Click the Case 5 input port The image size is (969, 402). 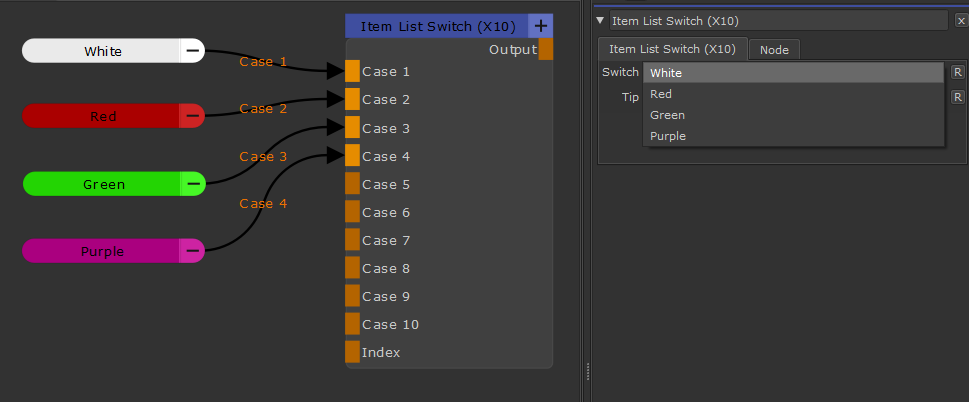click(352, 184)
